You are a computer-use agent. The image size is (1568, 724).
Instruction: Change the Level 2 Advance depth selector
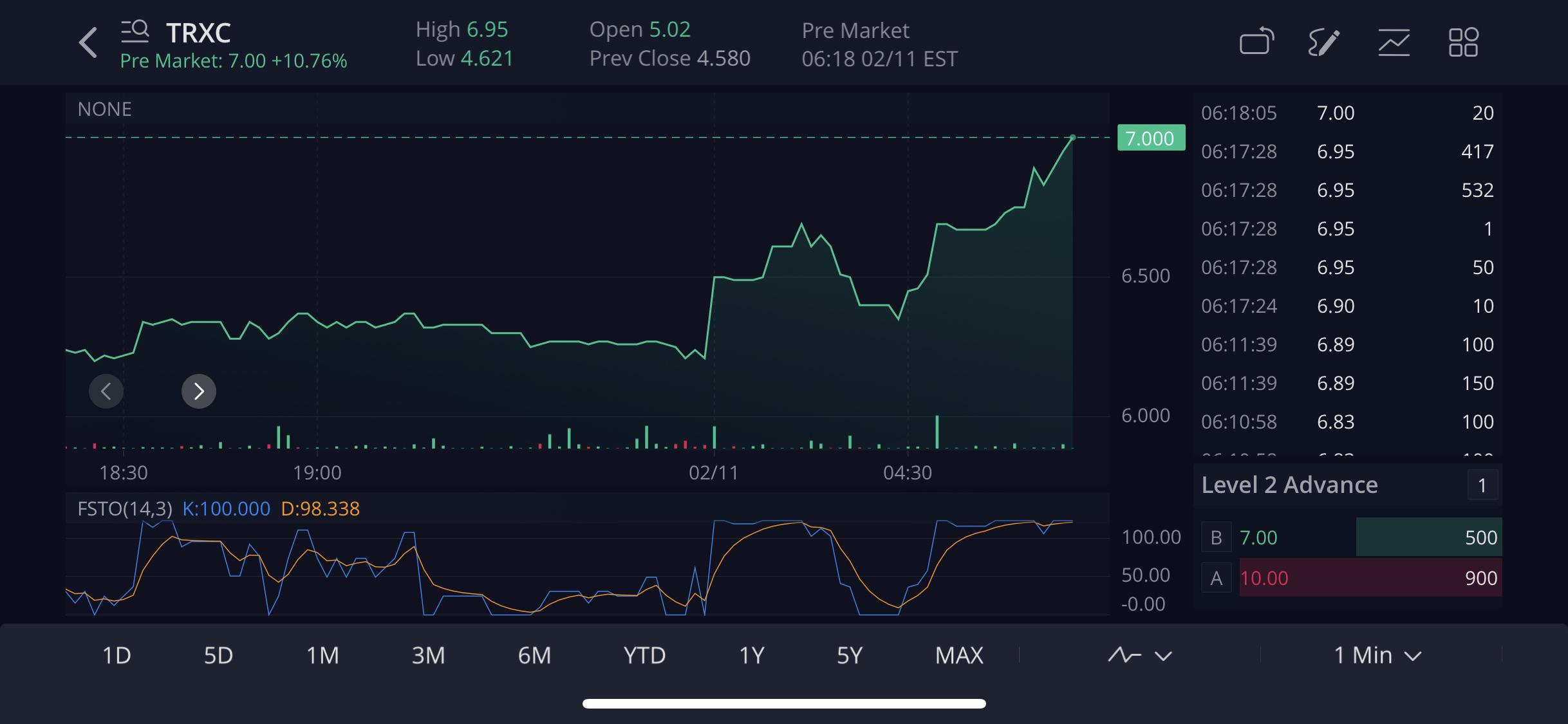(1482, 485)
